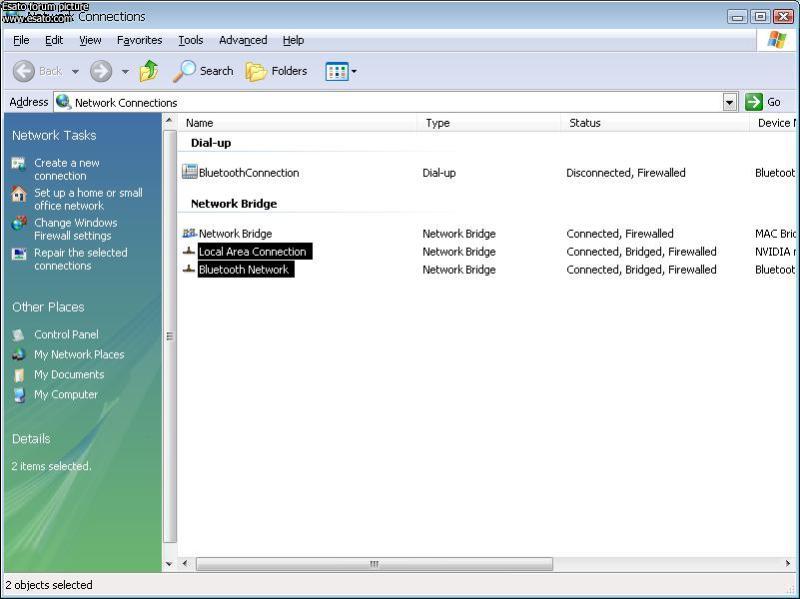The image size is (800, 599).
Task: Click the Back arrow toolbar icon
Action: (24, 71)
